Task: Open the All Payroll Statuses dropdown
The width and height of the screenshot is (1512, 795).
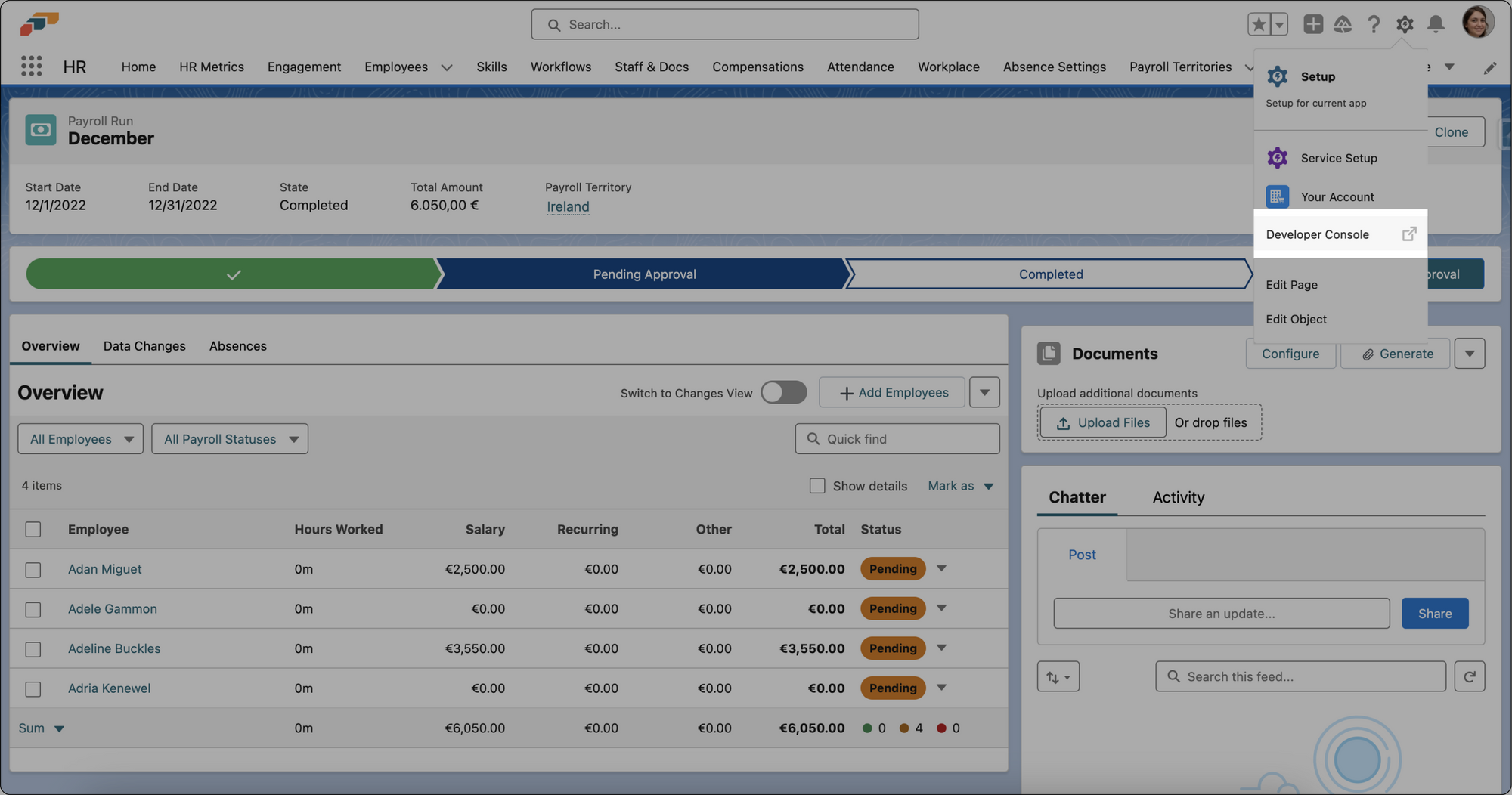Action: 230,439
